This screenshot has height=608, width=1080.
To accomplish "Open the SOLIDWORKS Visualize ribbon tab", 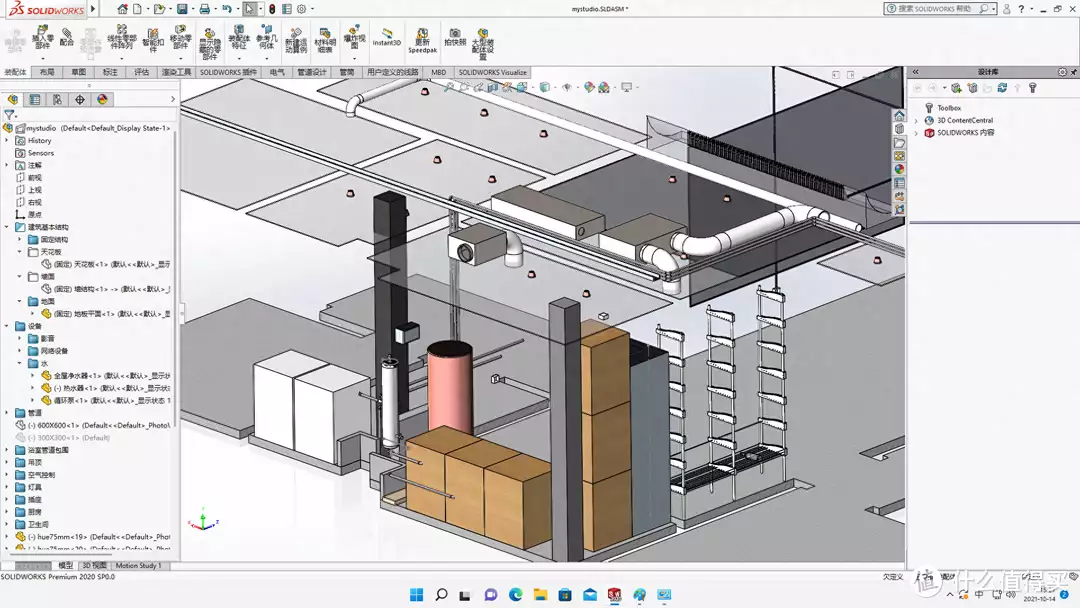I will 492,72.
